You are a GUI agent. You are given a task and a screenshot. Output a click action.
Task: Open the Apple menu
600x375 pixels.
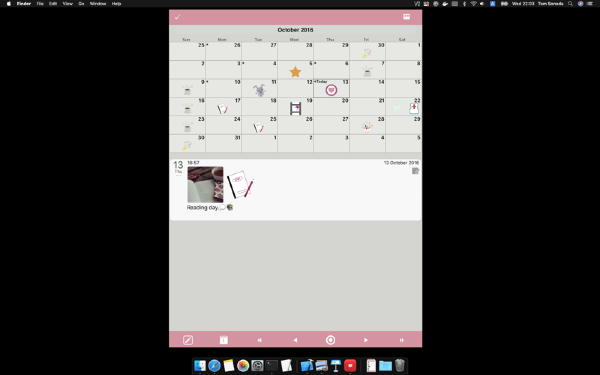click(x=8, y=3)
